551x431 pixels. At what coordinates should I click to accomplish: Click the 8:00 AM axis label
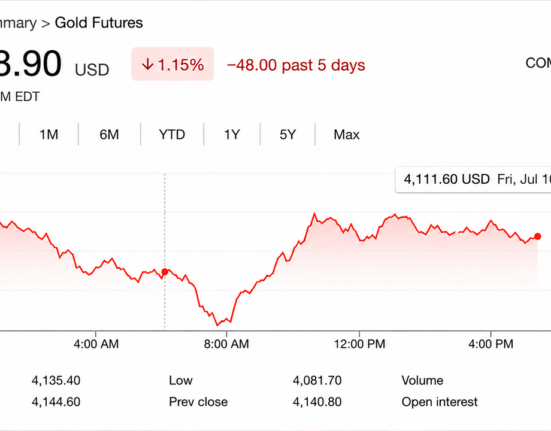point(226,344)
